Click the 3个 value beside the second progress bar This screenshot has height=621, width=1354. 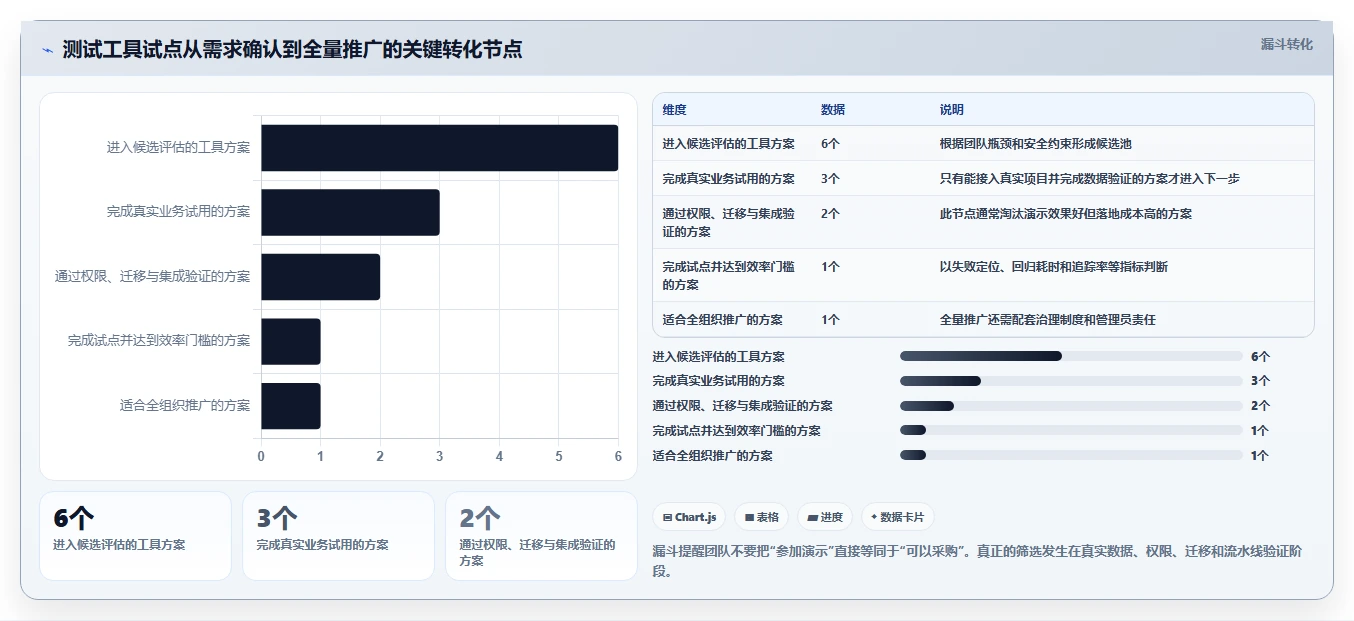[x=1260, y=381]
